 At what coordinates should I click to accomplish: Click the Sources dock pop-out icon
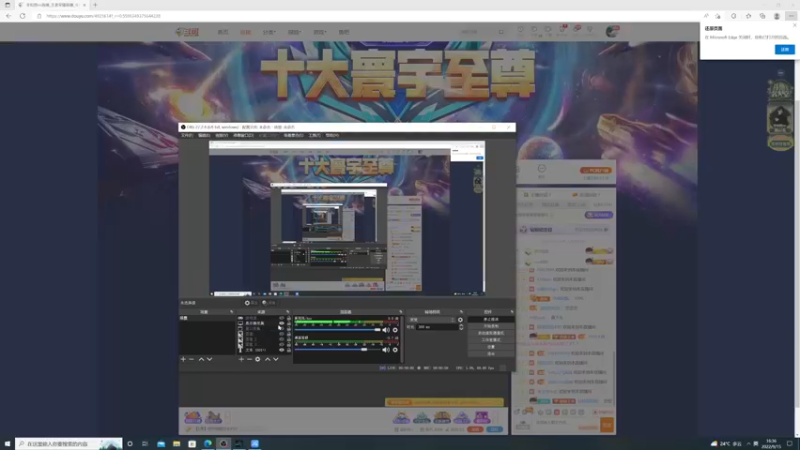point(288,312)
